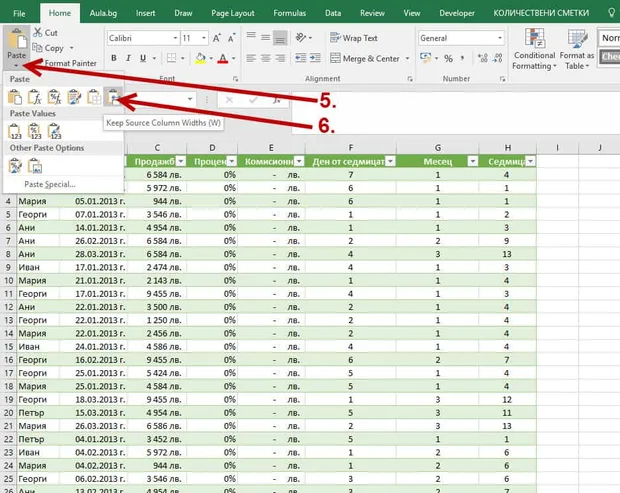Increase font size with the larger A icon

click(x=217, y=38)
